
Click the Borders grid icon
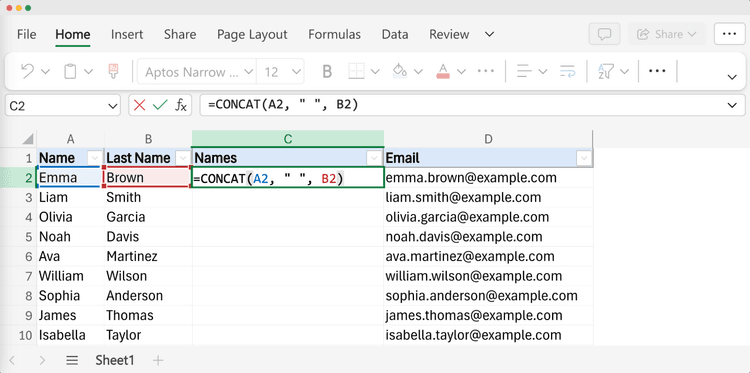[x=356, y=72]
